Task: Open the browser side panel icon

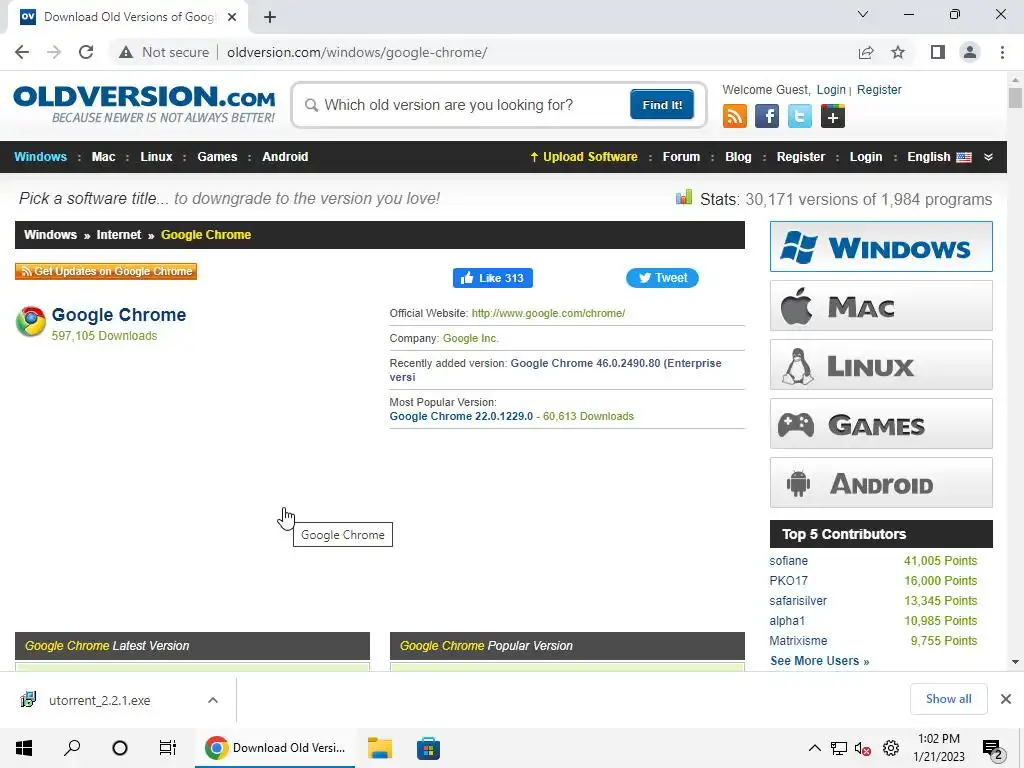Action: (x=938, y=52)
